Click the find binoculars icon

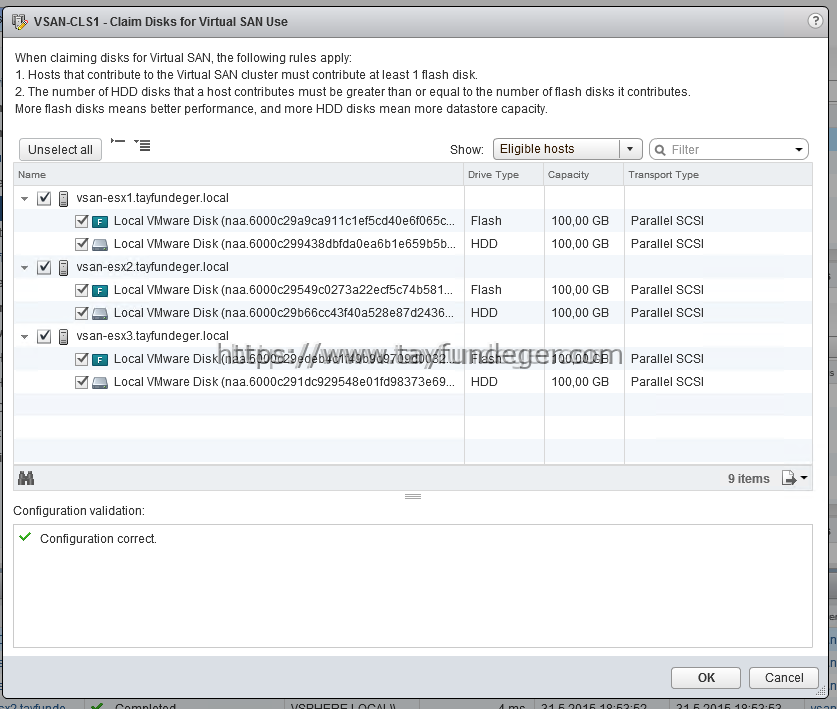point(26,478)
